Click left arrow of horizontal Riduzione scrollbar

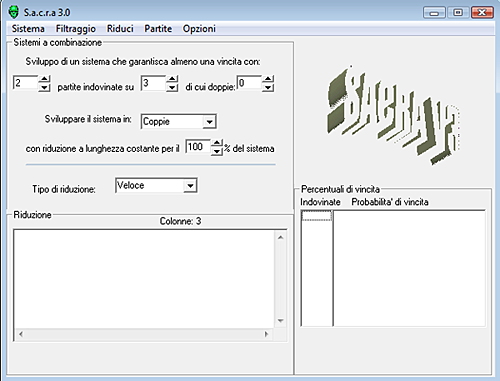click(x=21, y=334)
